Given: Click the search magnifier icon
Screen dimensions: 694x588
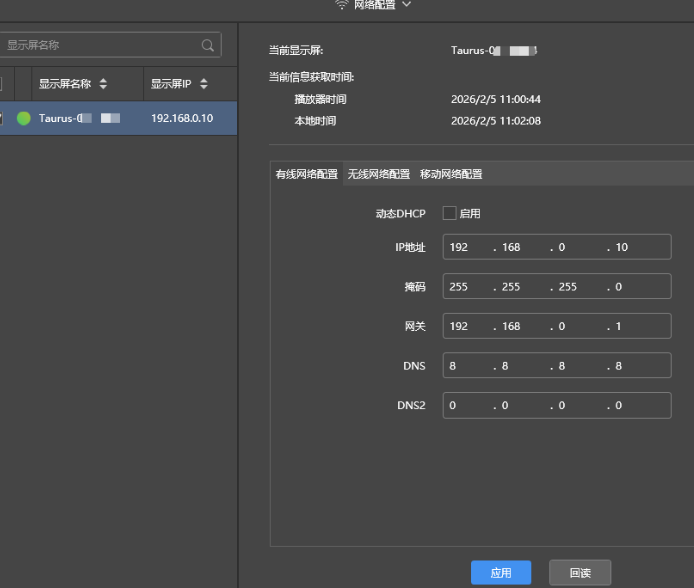Looking at the screenshot, I should pyautogui.click(x=208, y=45).
